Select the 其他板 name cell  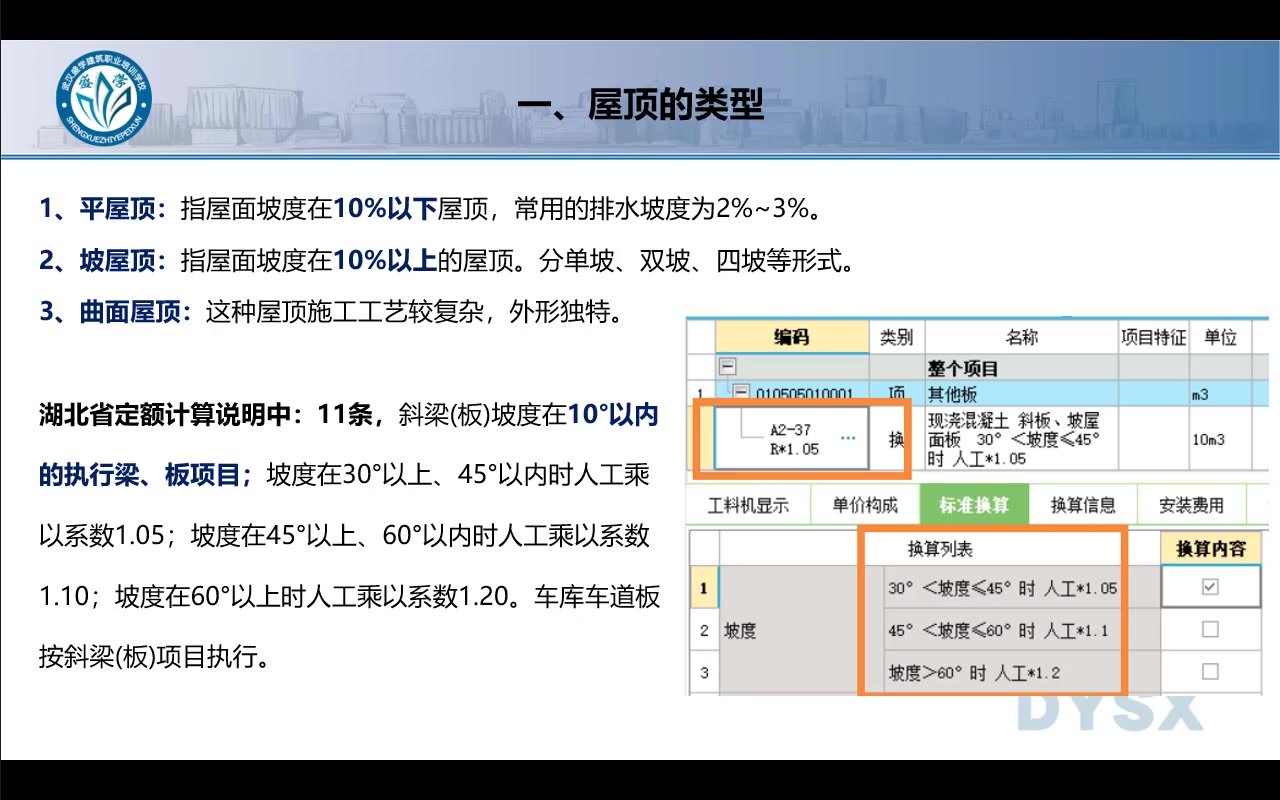pos(1021,394)
